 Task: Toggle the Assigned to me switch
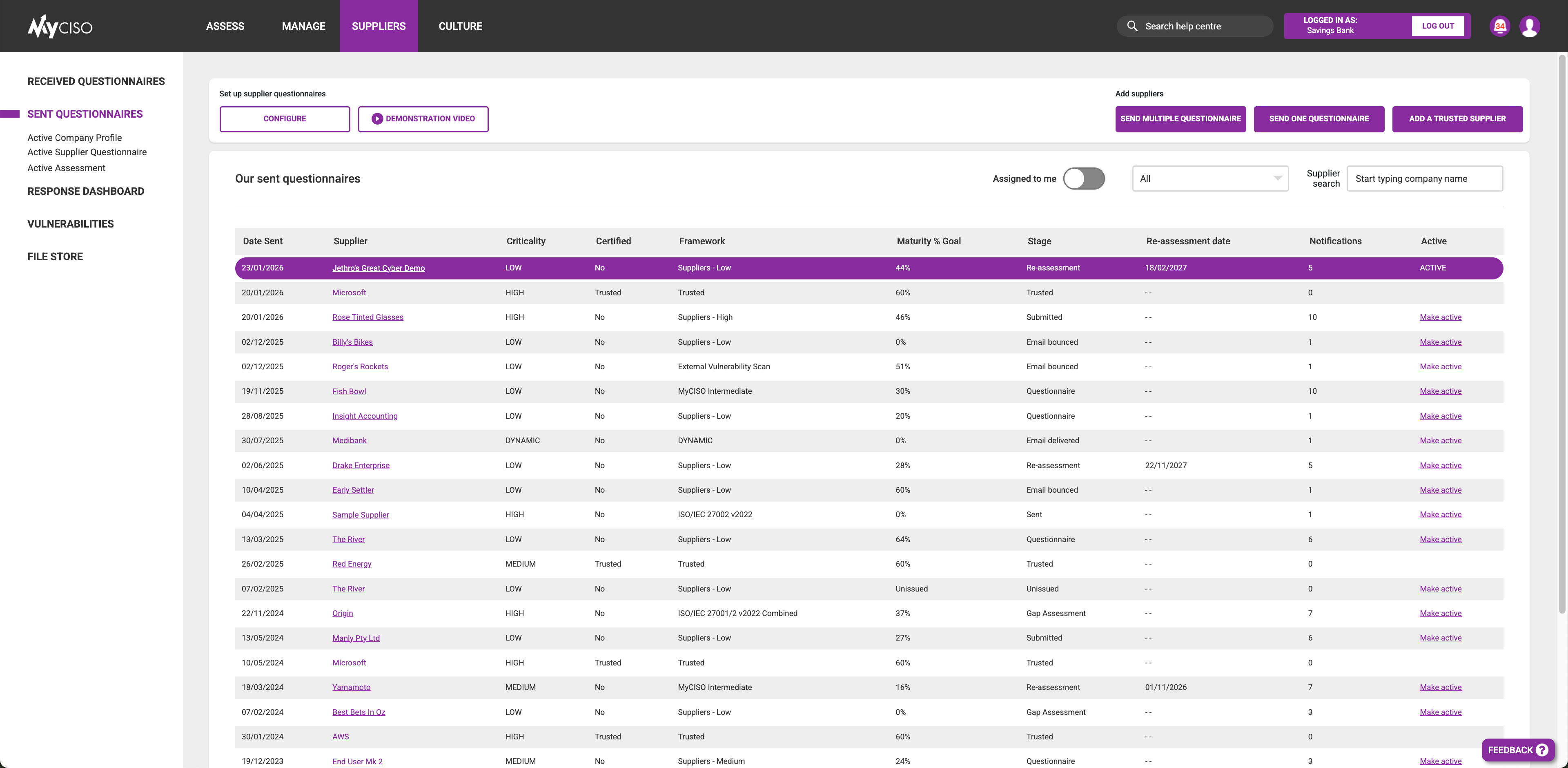pyautogui.click(x=1084, y=179)
